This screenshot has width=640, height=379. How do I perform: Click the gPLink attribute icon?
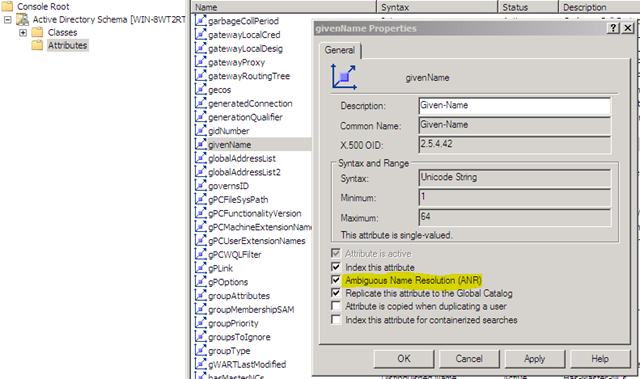coord(200,268)
